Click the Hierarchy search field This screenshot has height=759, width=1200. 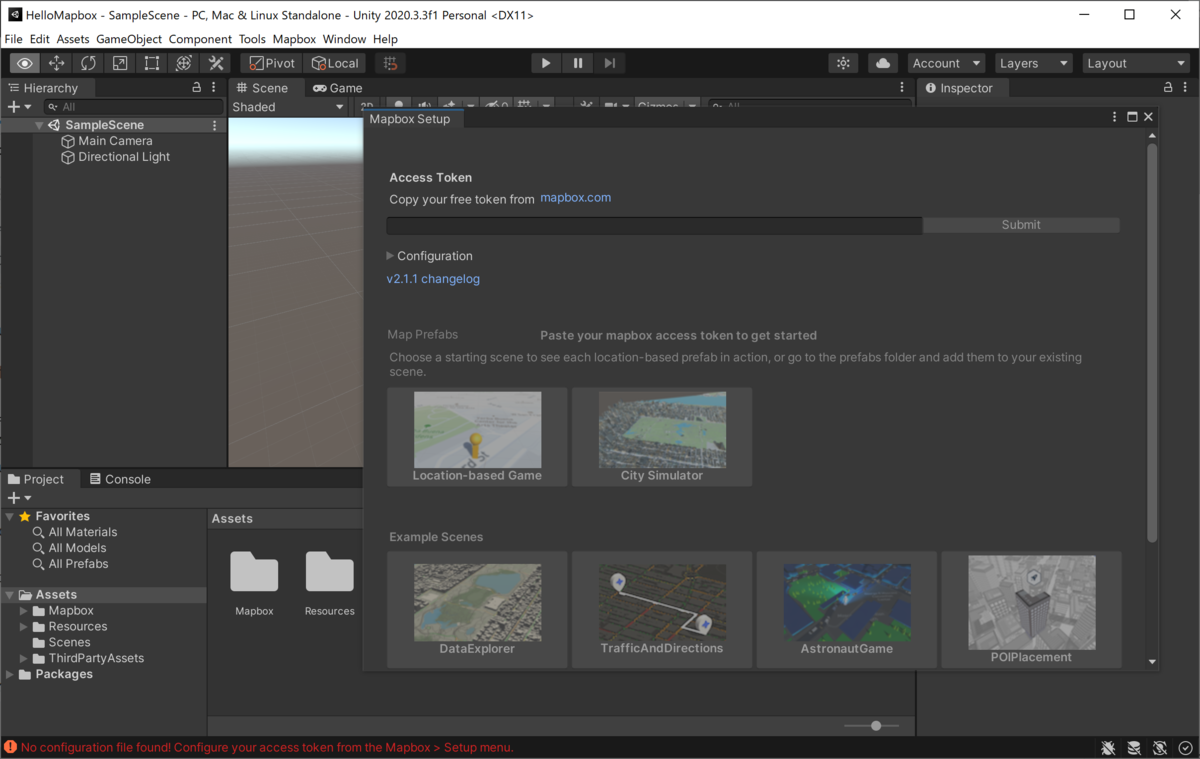[x=134, y=107]
